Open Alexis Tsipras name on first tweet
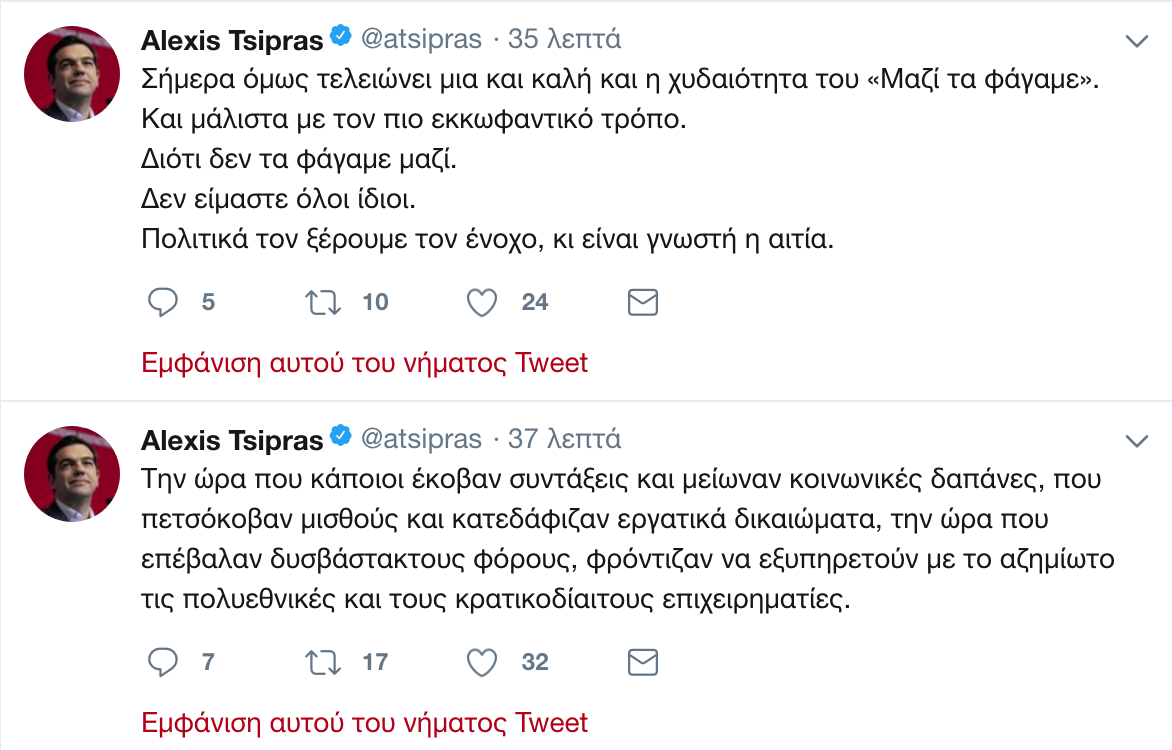Image resolution: width=1172 pixels, height=750 pixels. point(232,40)
